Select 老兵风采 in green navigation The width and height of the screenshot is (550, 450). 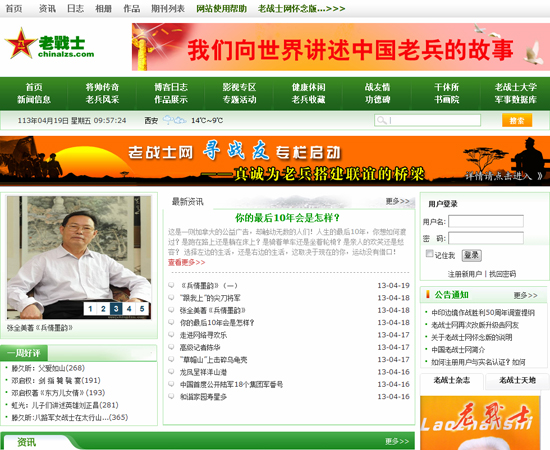102,100
